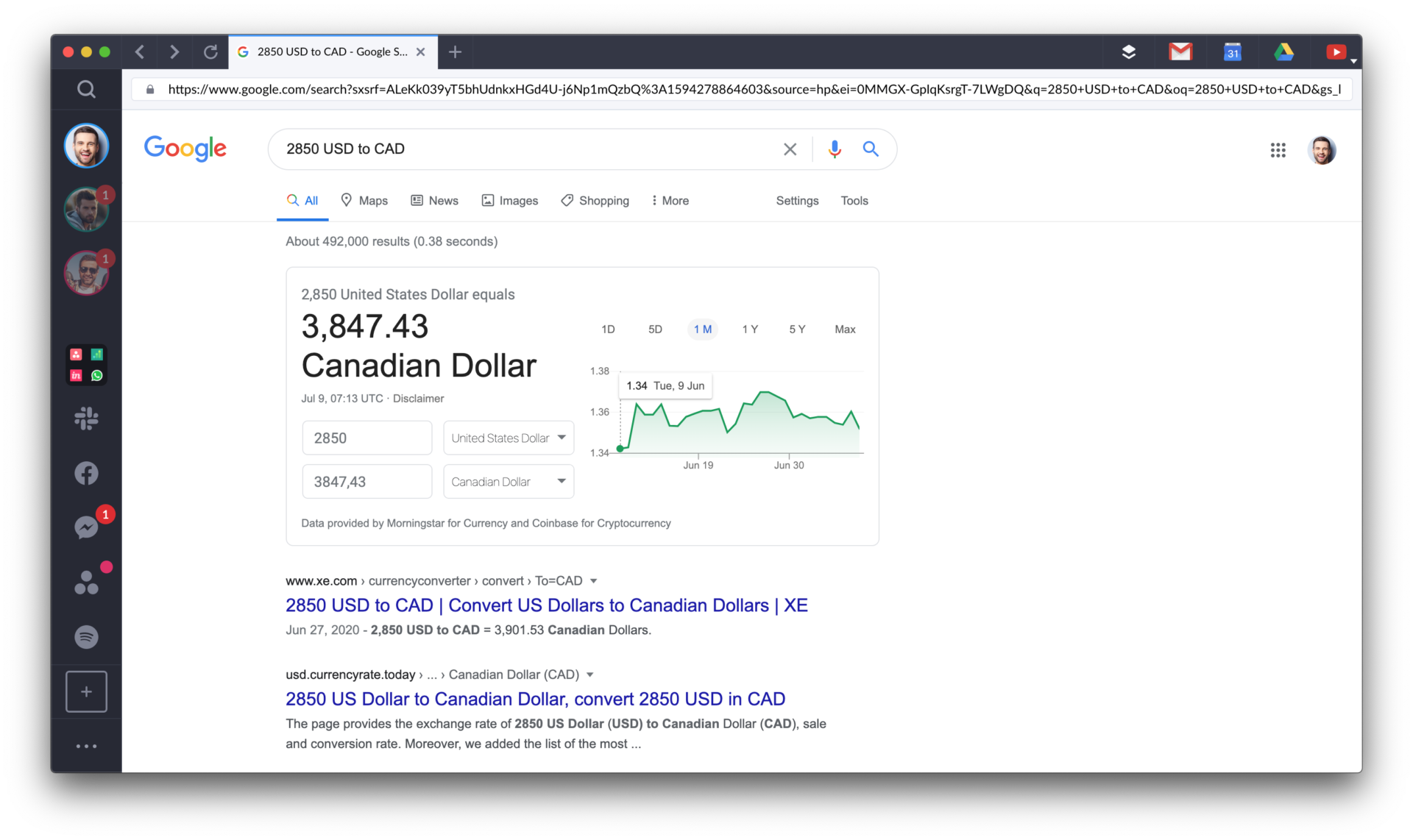Click the Gmail icon in toolbar
1413x840 pixels.
point(1180,51)
